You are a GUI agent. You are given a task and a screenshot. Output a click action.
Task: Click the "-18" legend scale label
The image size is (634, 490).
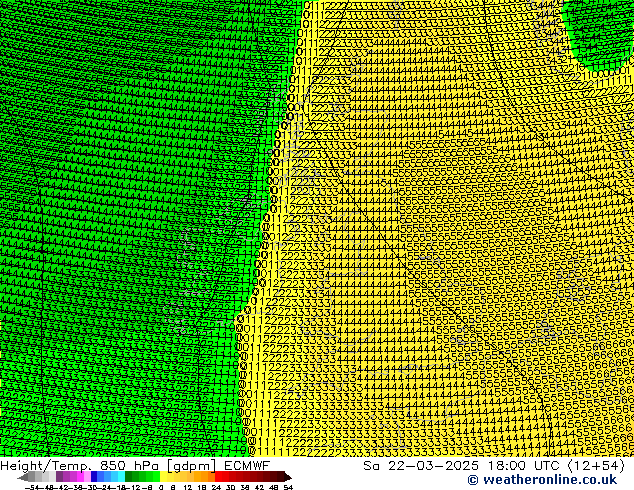(x=119, y=488)
